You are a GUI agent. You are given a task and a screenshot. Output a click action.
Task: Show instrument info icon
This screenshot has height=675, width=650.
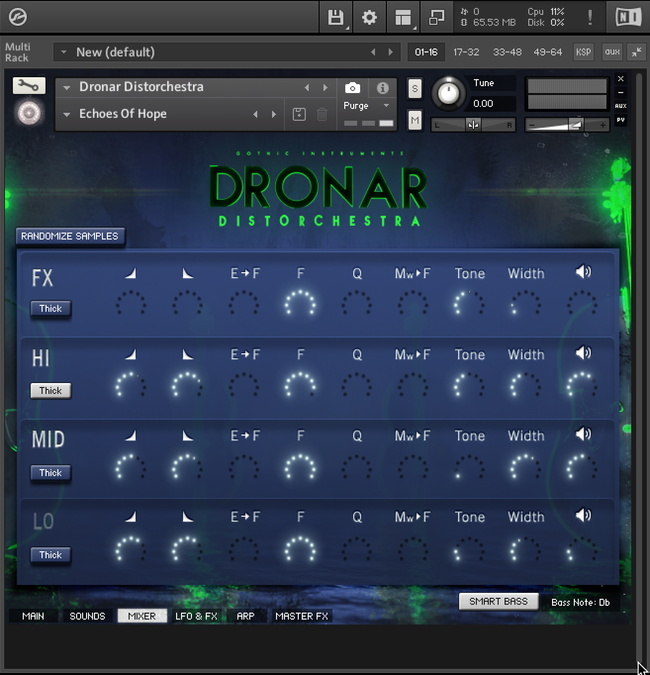[382, 88]
